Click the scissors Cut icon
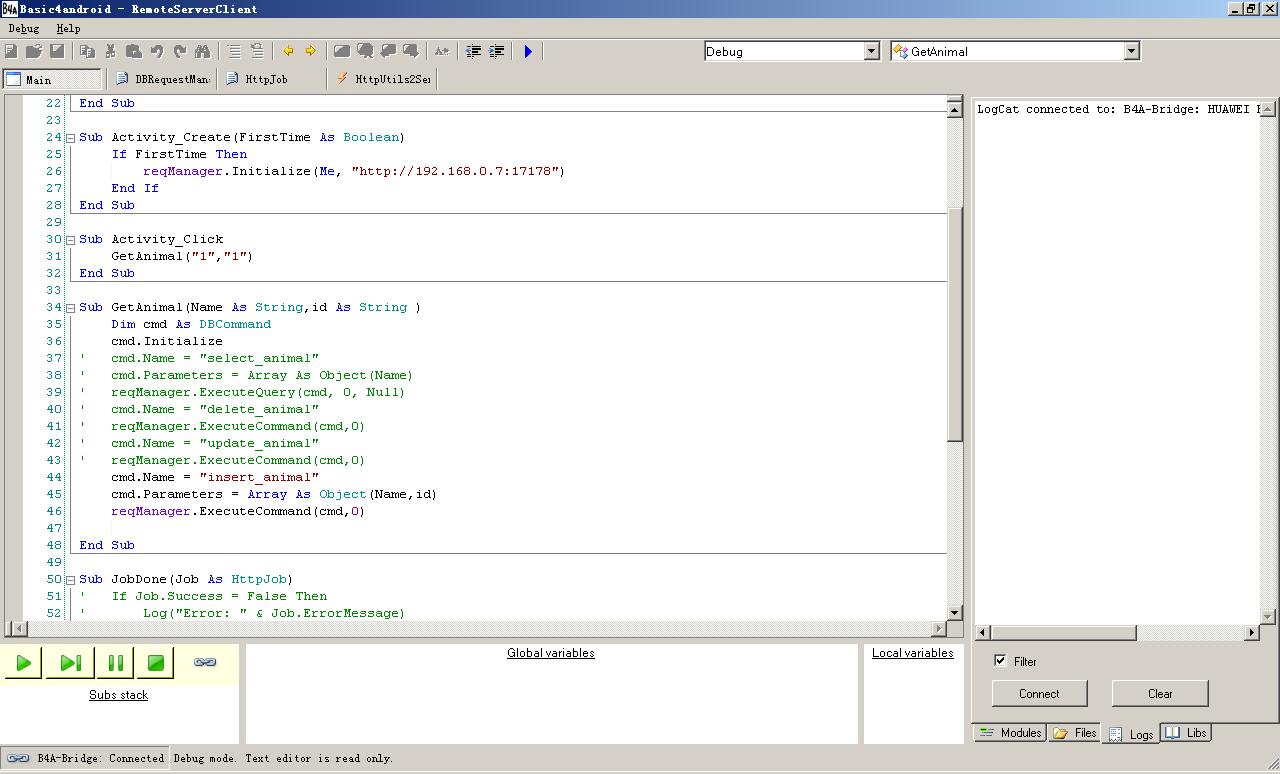 pyautogui.click(x=110, y=51)
